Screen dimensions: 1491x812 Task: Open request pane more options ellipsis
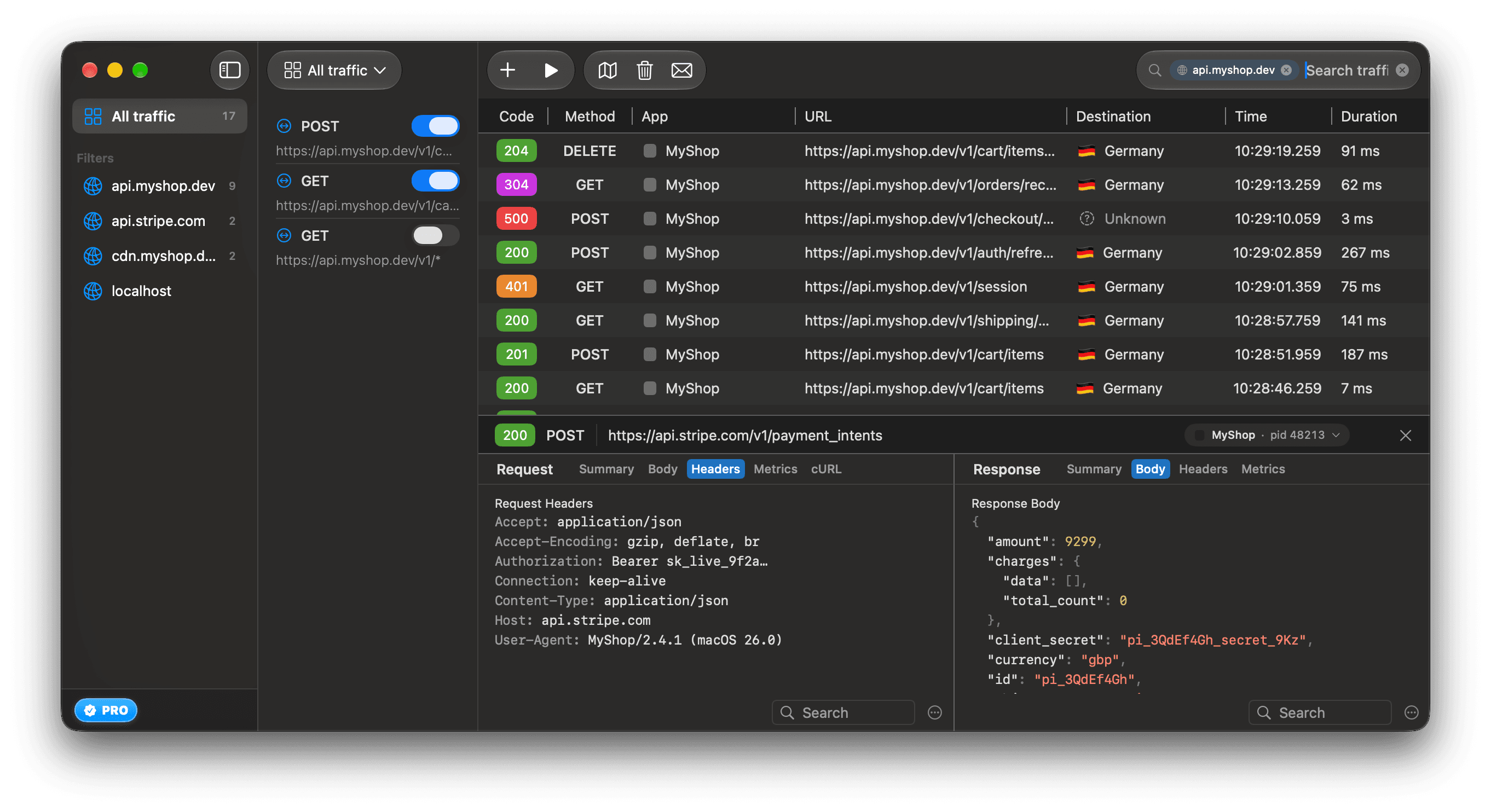[935, 712]
